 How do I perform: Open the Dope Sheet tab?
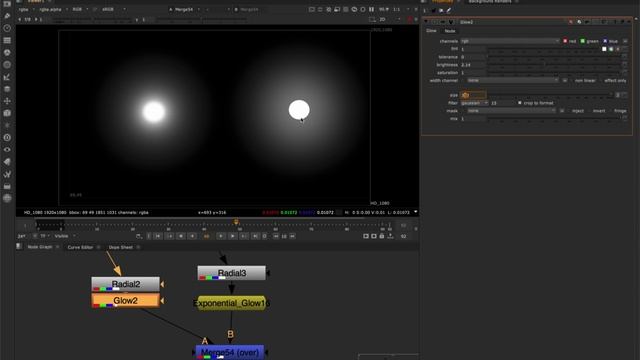(120, 247)
